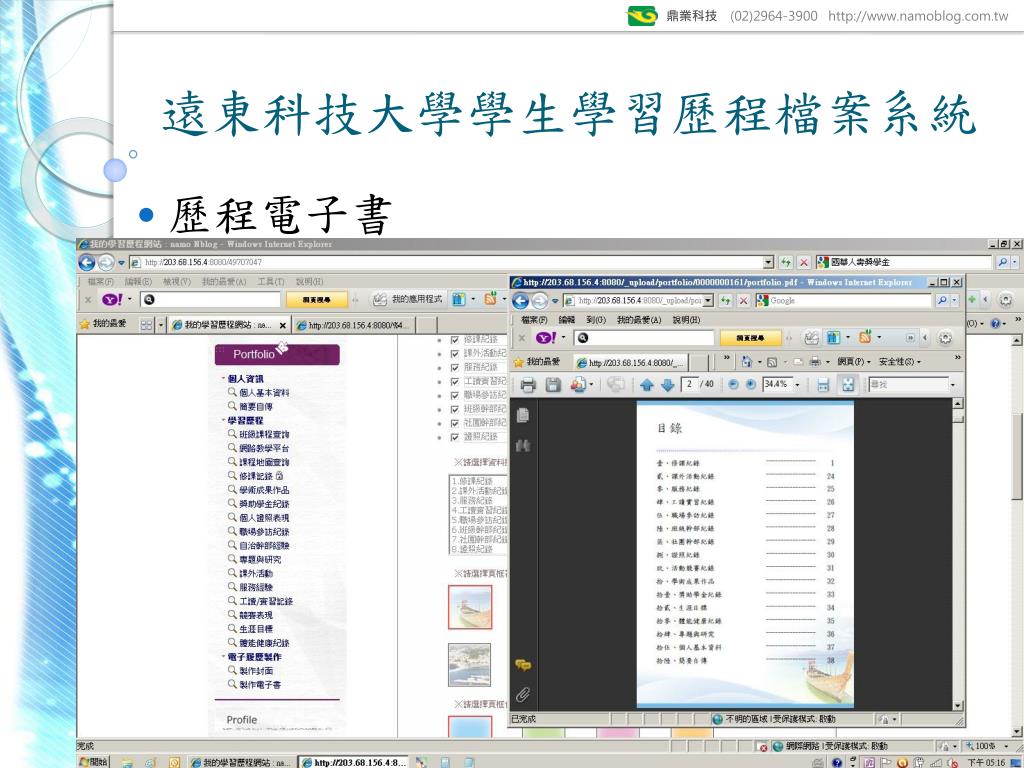1024x768 pixels.
Task: Click the print icon in PDF toolbar
Action: point(528,385)
